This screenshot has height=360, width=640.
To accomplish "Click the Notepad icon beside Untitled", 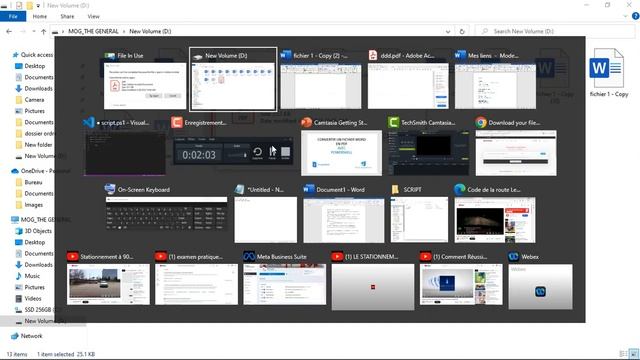I will (240, 189).
